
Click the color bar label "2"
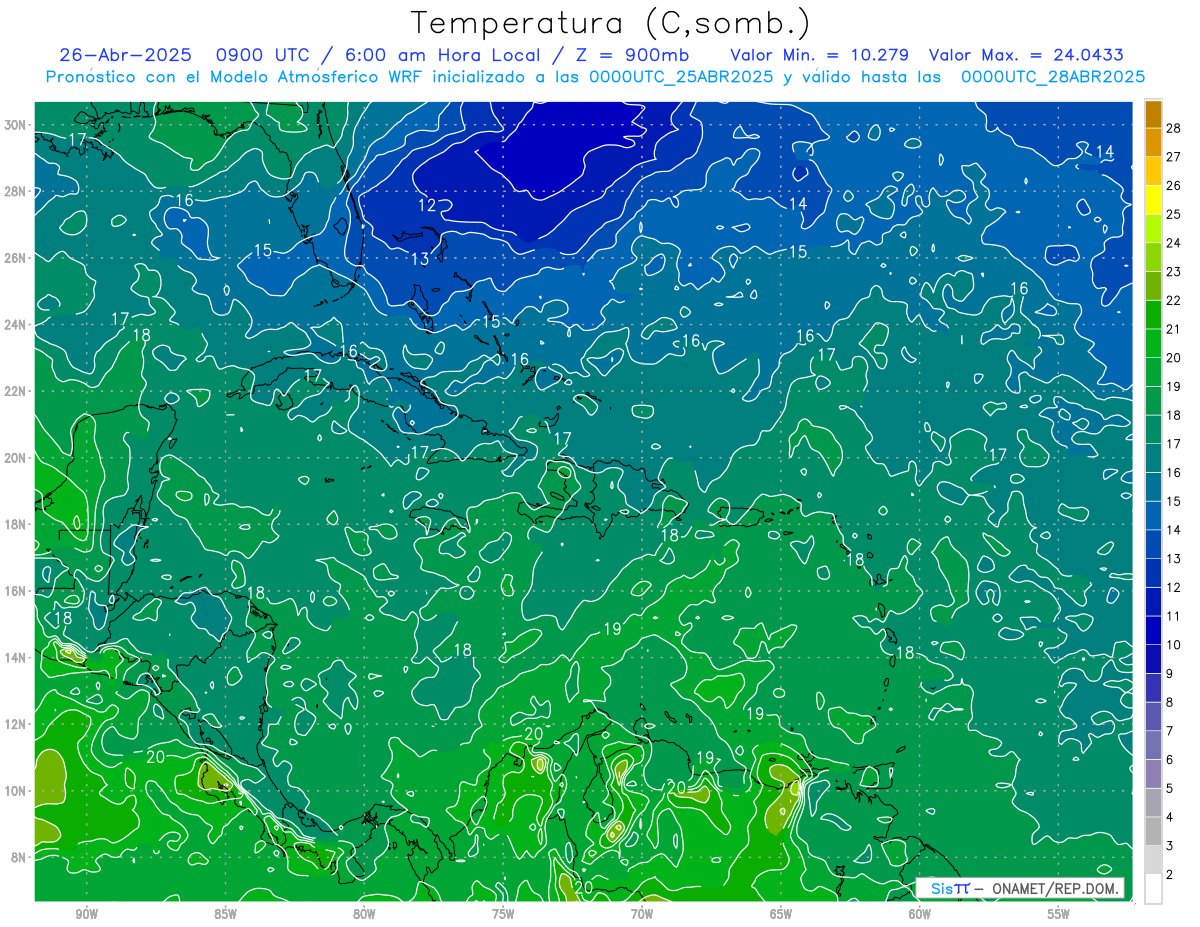pyautogui.click(x=1171, y=875)
